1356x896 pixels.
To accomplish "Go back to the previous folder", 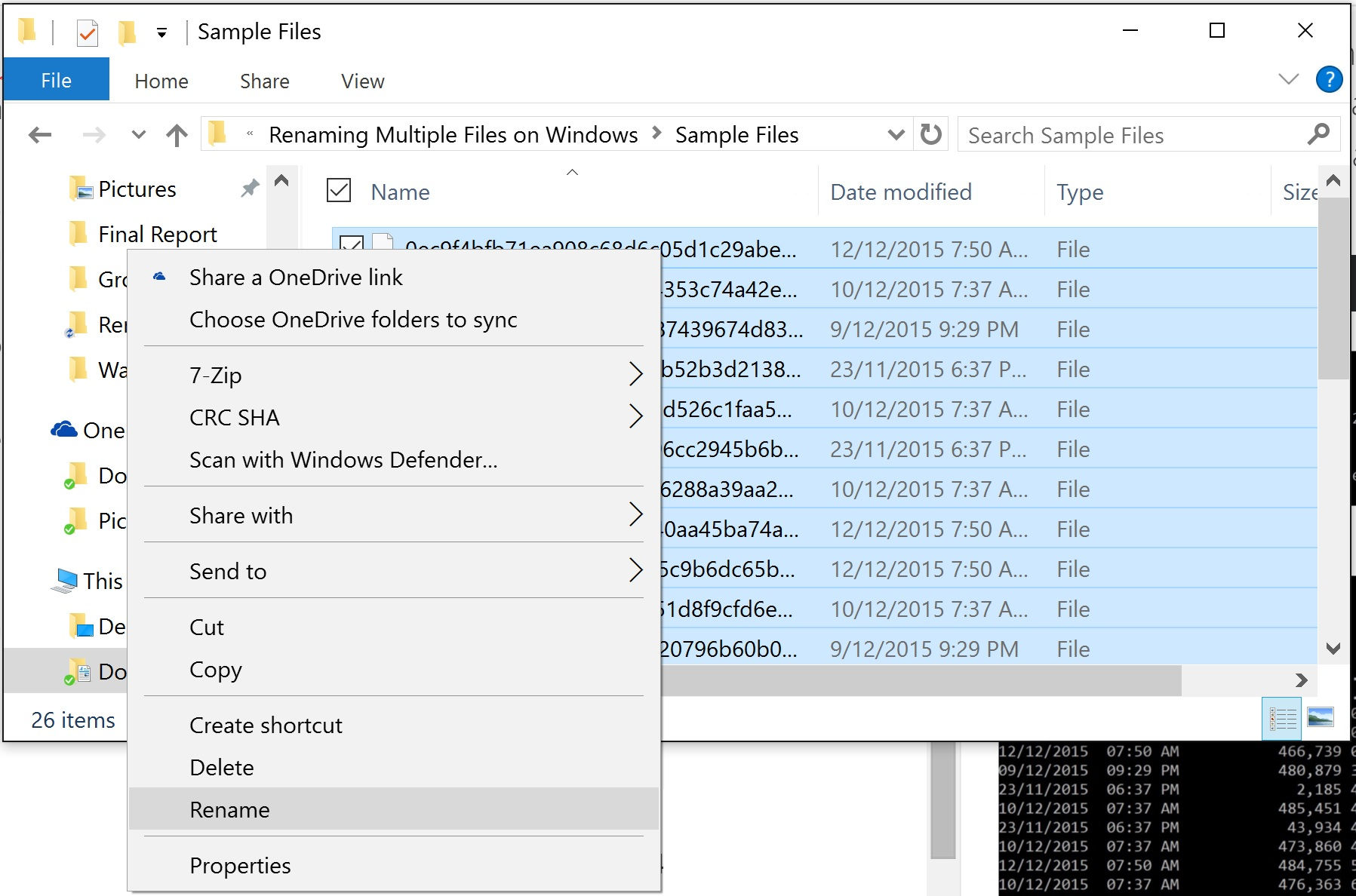I will [39, 134].
